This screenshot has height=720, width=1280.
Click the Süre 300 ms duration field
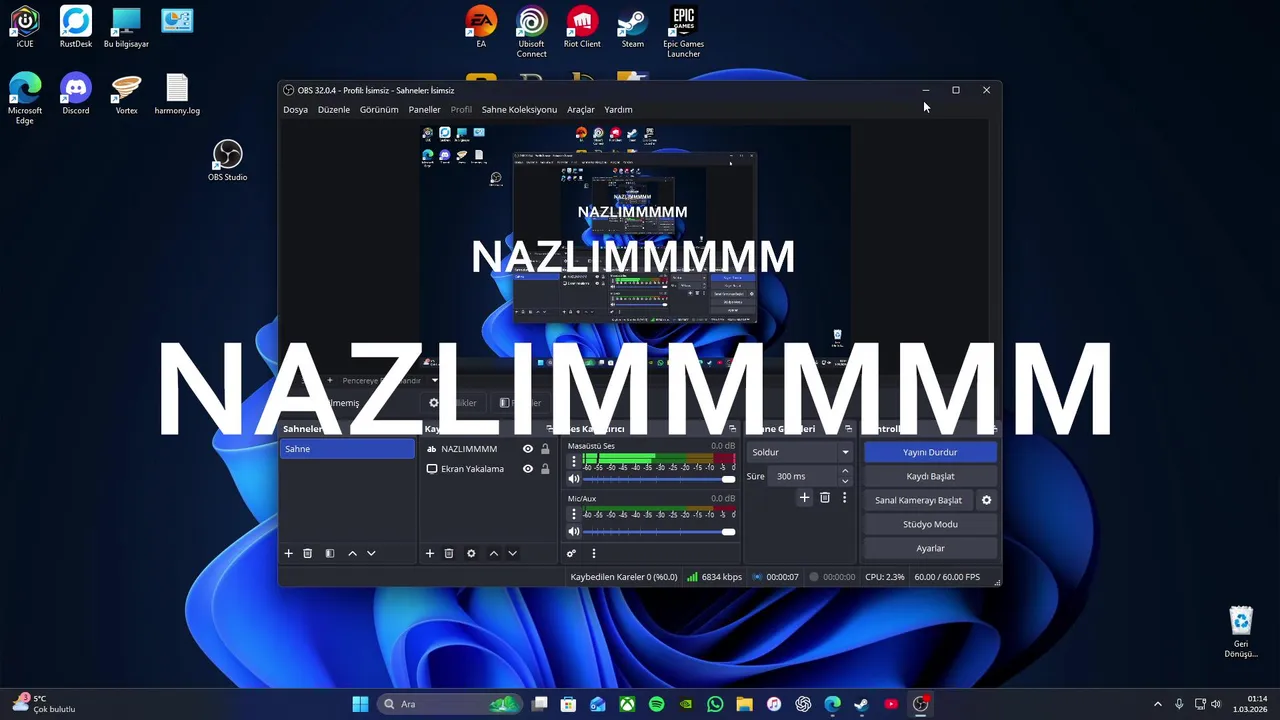[804, 476]
